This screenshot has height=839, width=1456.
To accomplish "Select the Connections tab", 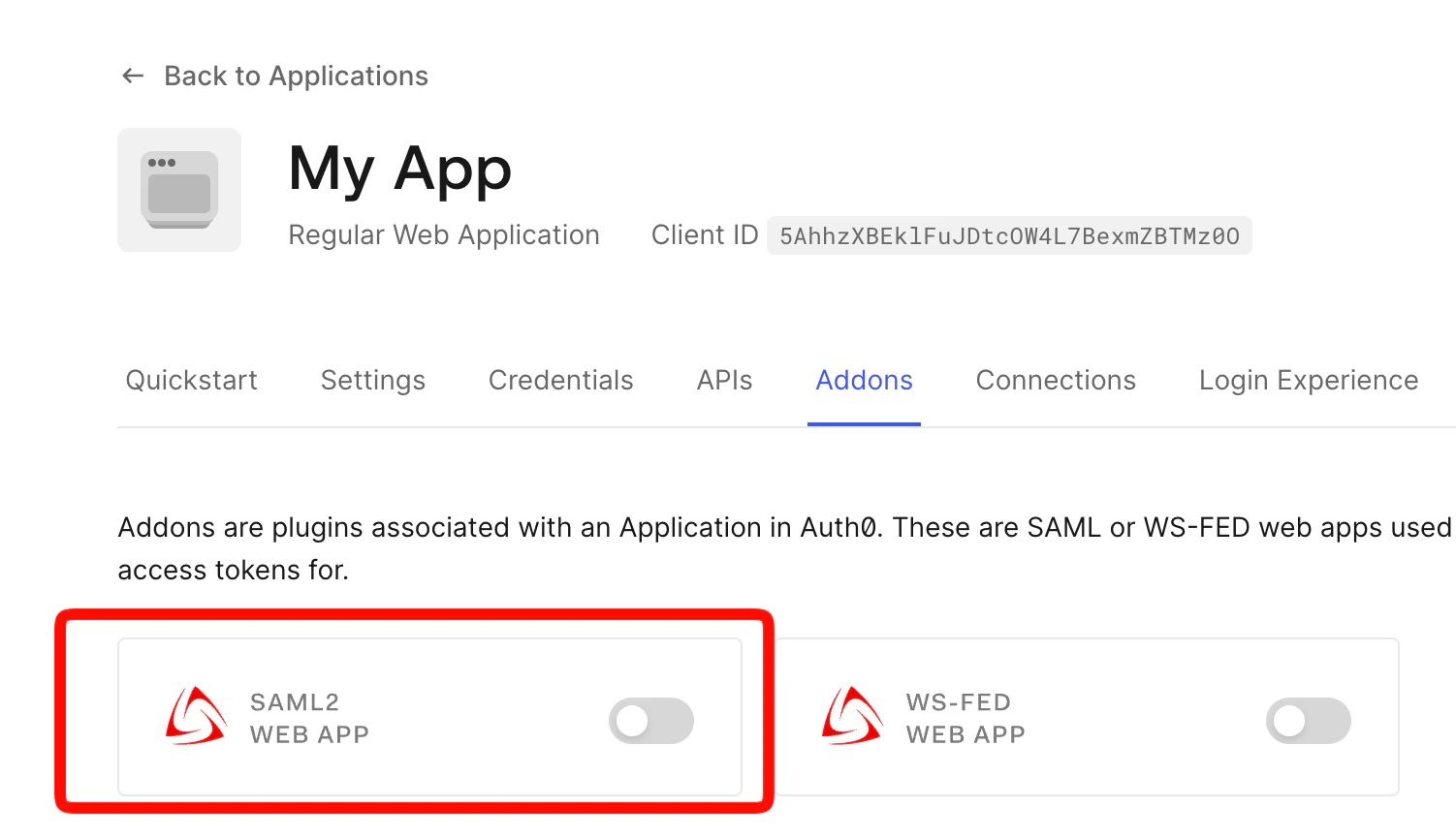I will [1056, 380].
